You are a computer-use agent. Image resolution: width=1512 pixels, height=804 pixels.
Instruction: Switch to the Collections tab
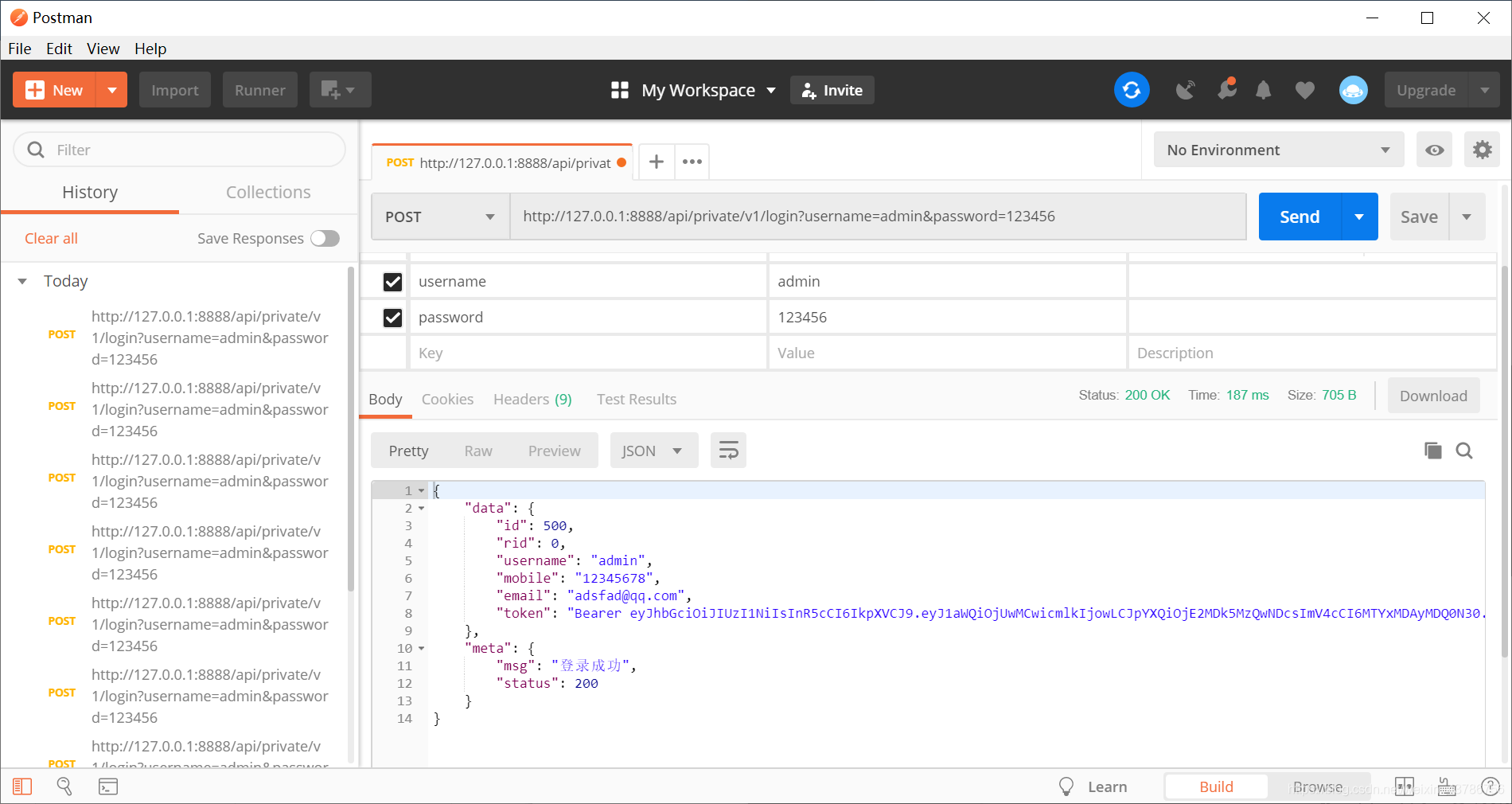coord(268,192)
